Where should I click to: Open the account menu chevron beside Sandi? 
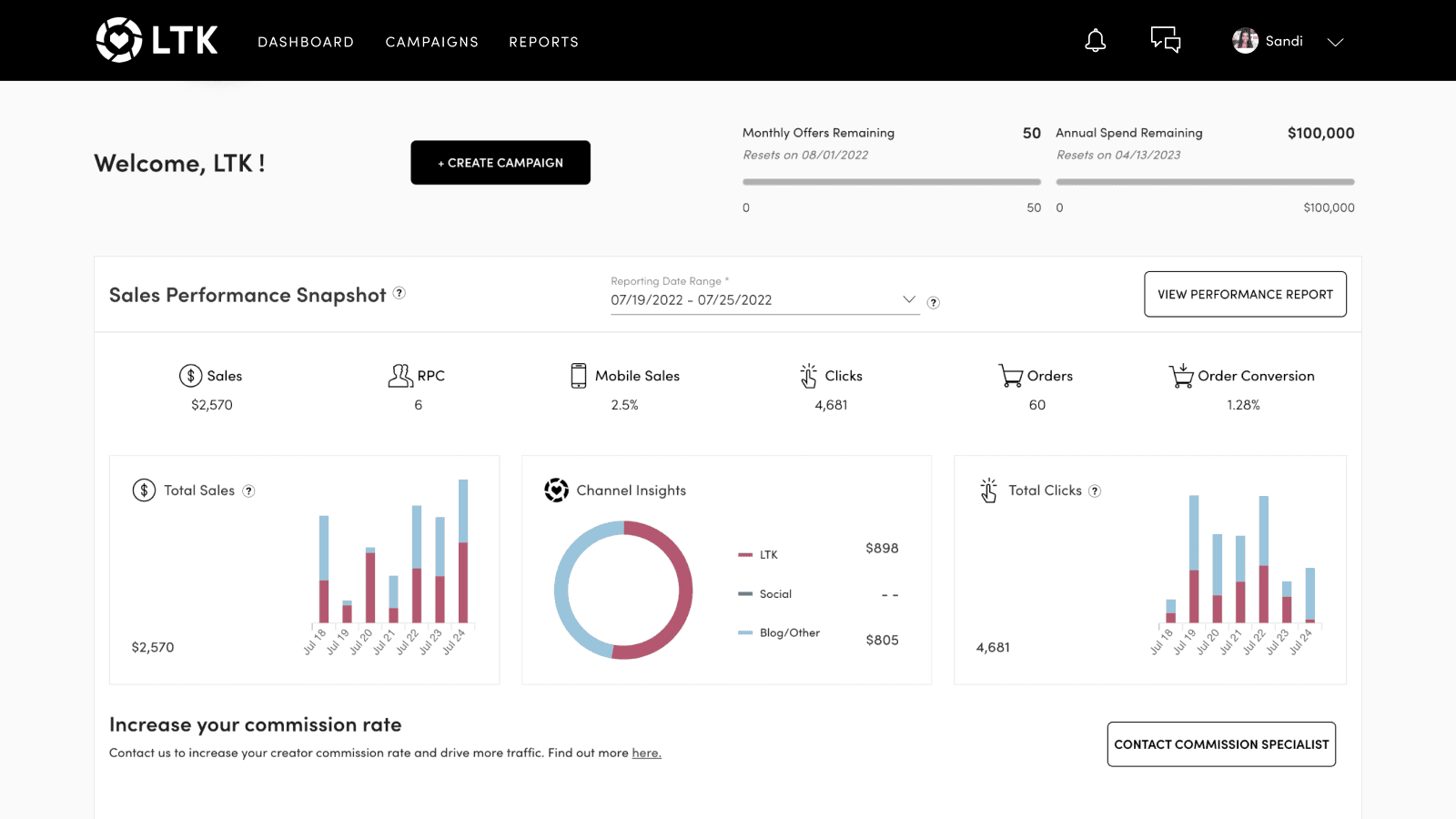[x=1335, y=41]
